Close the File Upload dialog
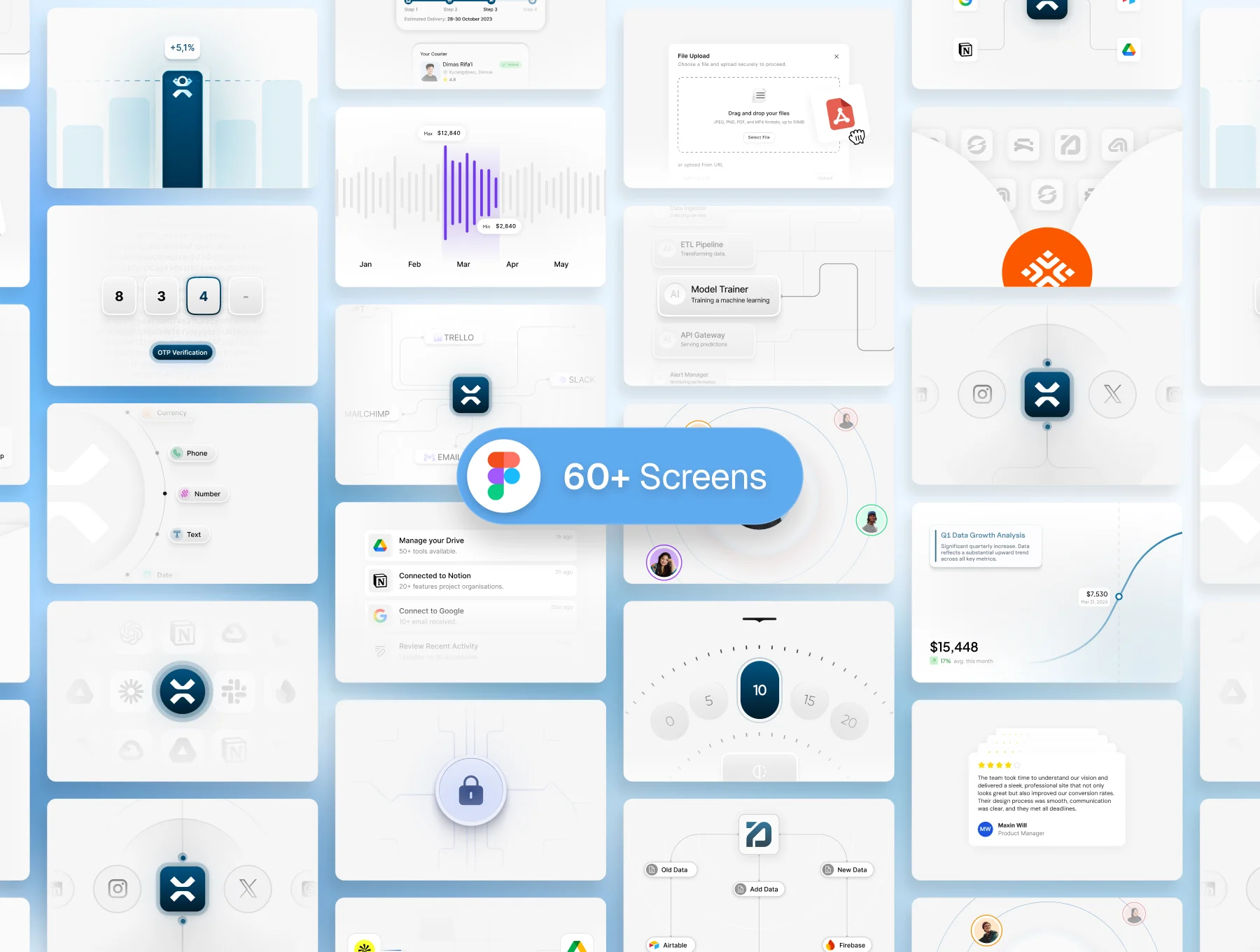Screen dimensions: 1260x952 pos(836,57)
